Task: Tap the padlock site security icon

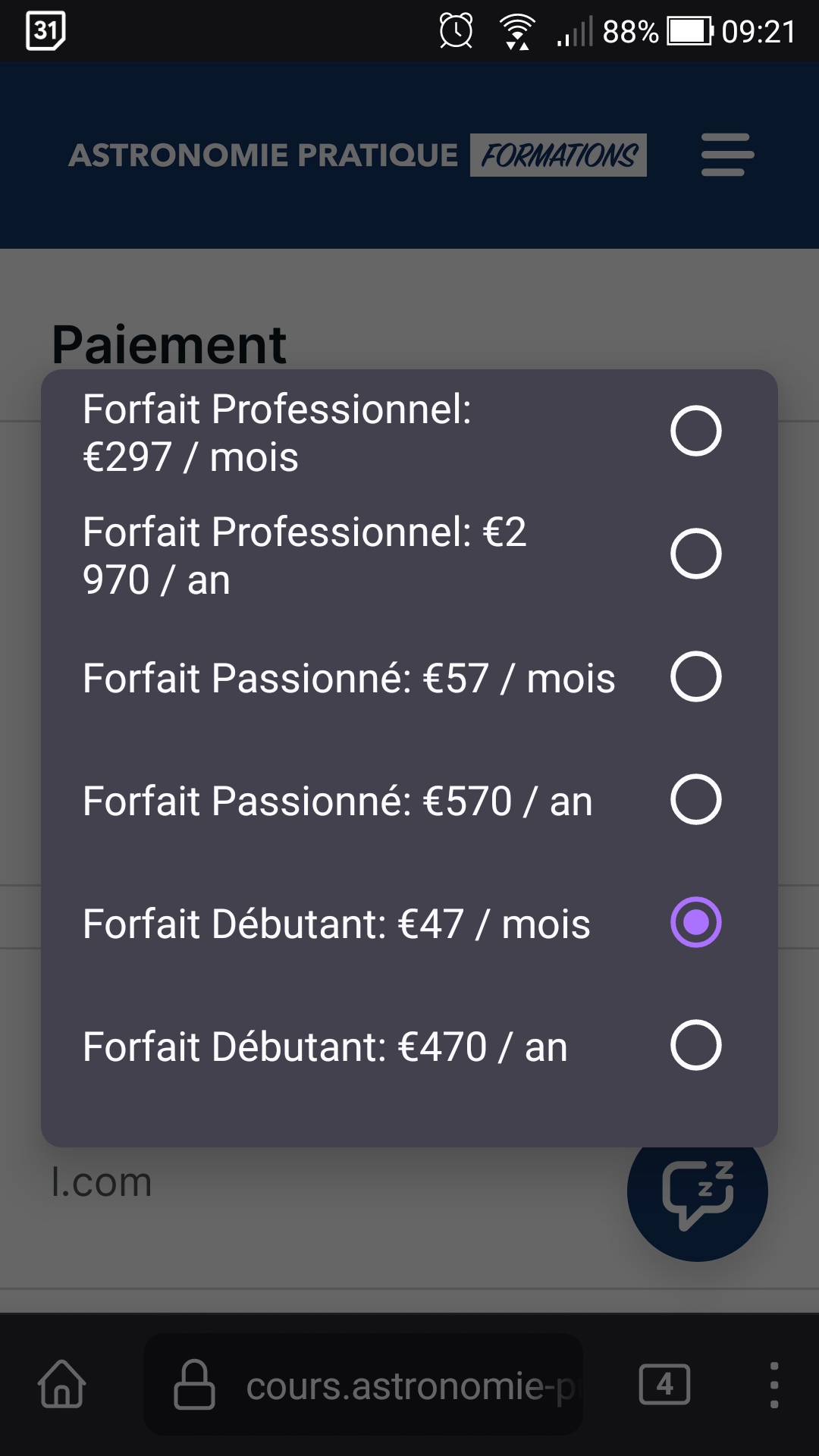Action: tap(195, 1385)
